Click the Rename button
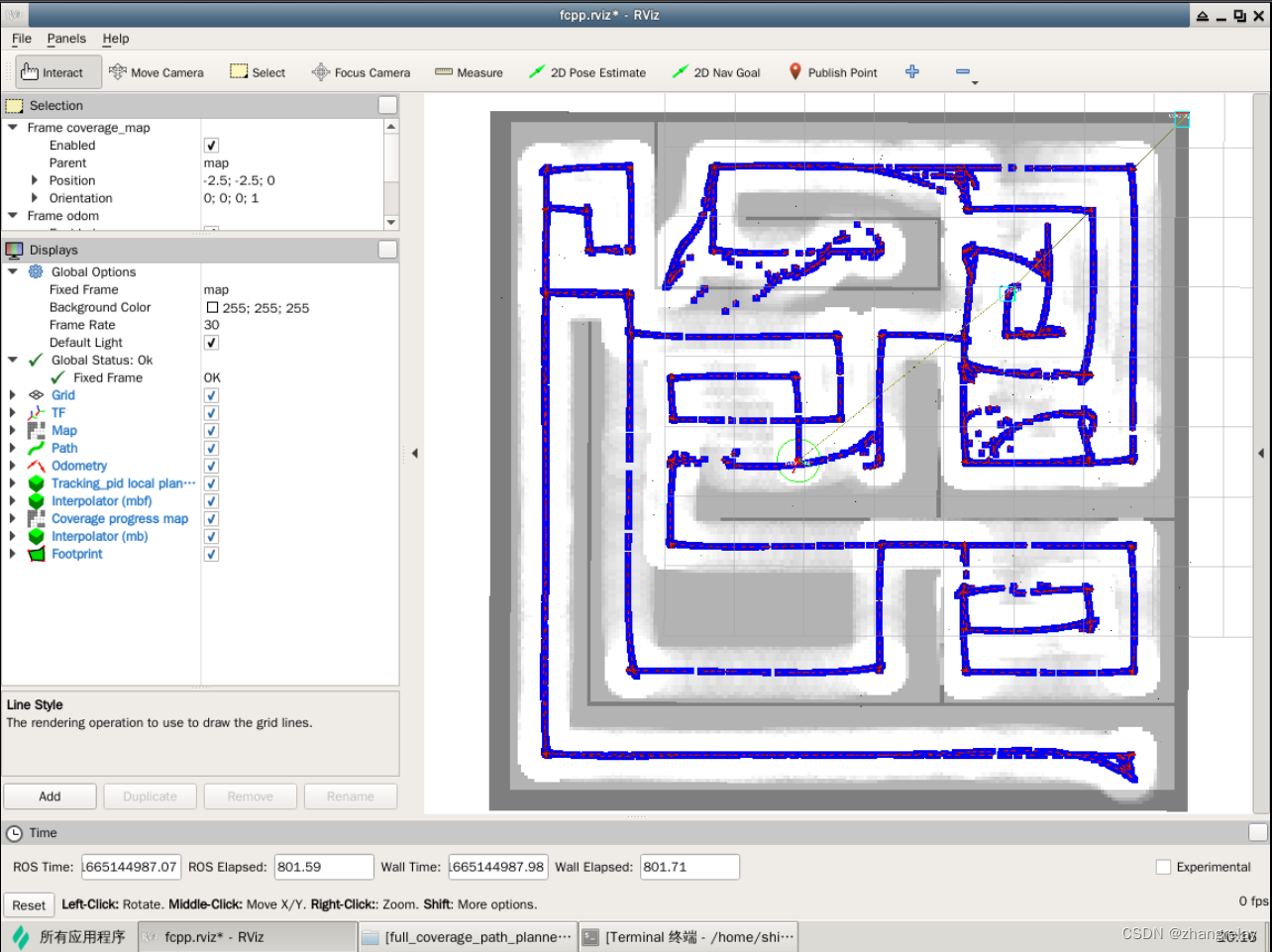This screenshot has height=952, width=1272. click(351, 796)
